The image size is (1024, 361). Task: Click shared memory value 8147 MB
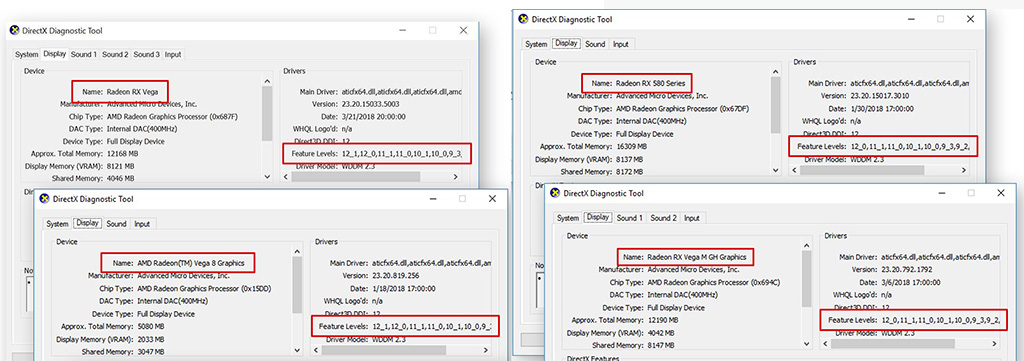pos(661,345)
